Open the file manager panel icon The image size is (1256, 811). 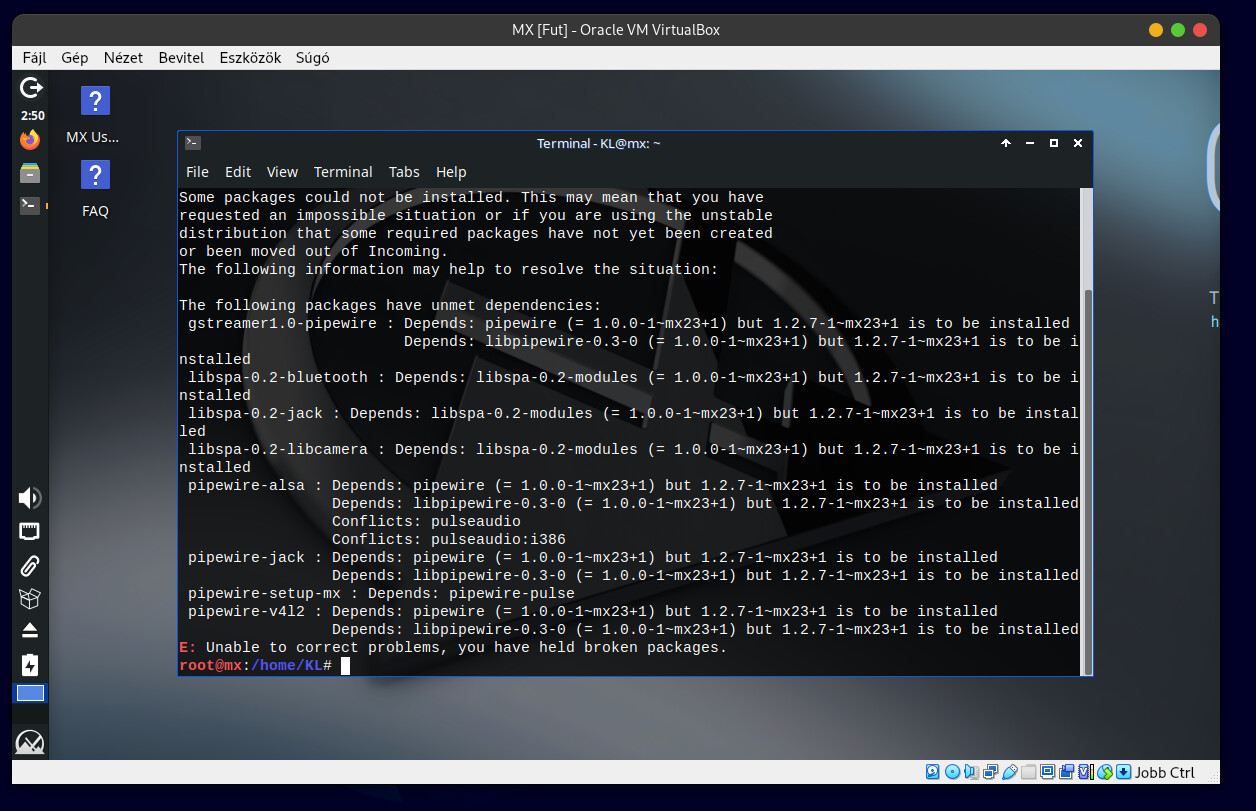(x=30, y=172)
